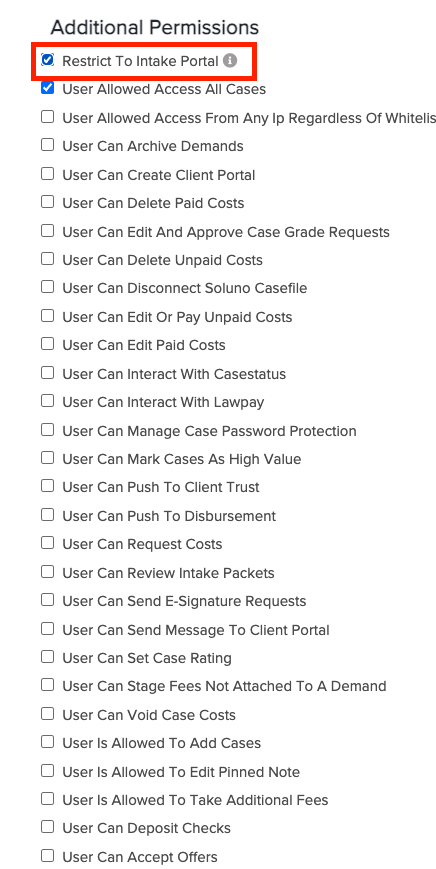The height and width of the screenshot is (869, 436).
Task: Tick User Can Delete Paid Costs
Action: tap(48, 202)
